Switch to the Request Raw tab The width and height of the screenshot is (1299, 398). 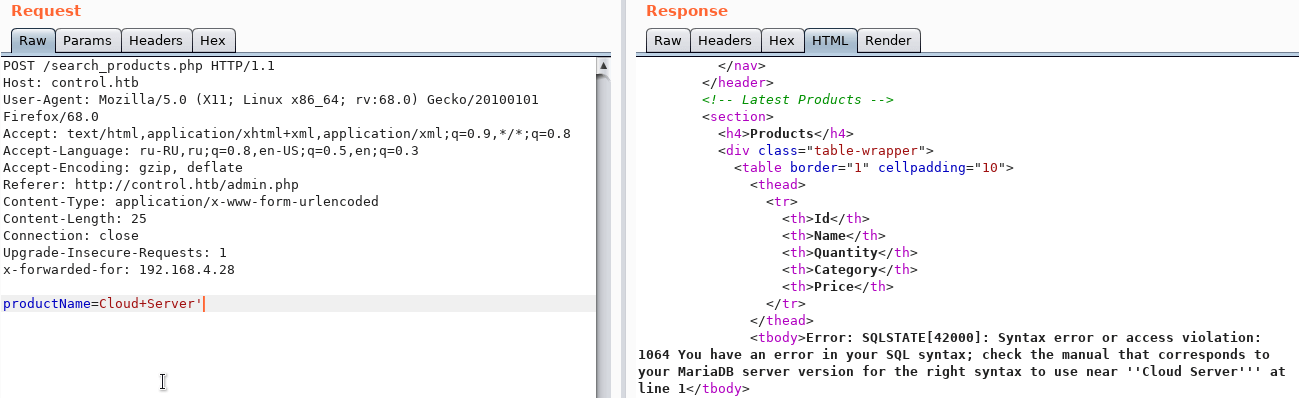coord(33,41)
